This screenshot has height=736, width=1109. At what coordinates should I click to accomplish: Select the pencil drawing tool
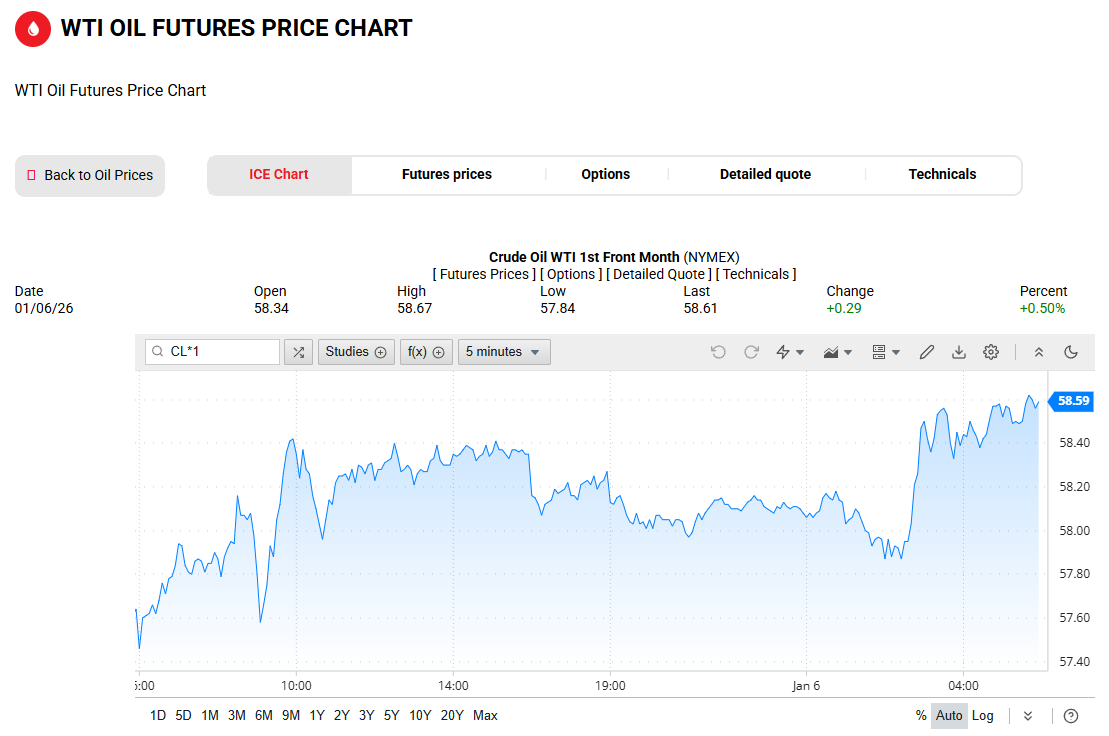pos(927,352)
